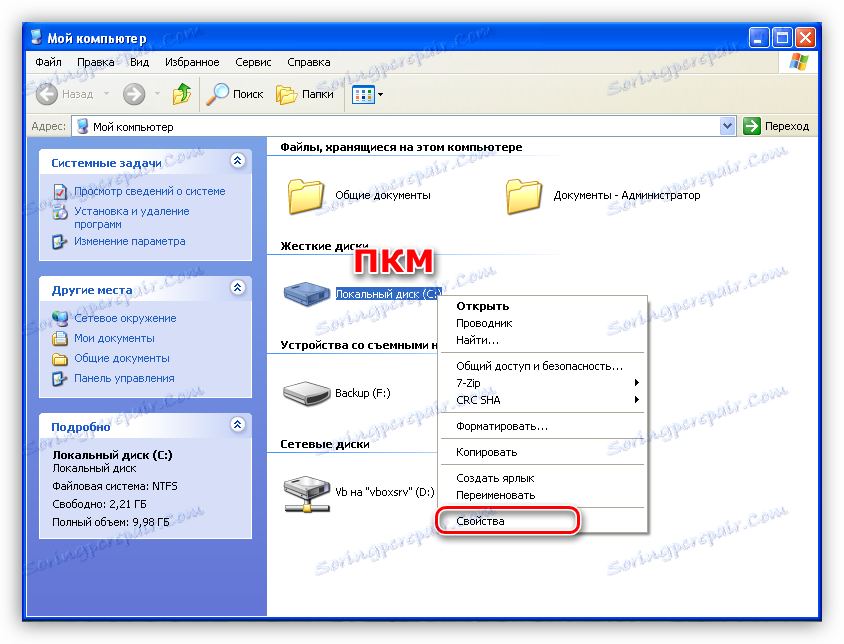Open the Сервис menu
Viewport: 844px width, 644px height.
click(253, 62)
